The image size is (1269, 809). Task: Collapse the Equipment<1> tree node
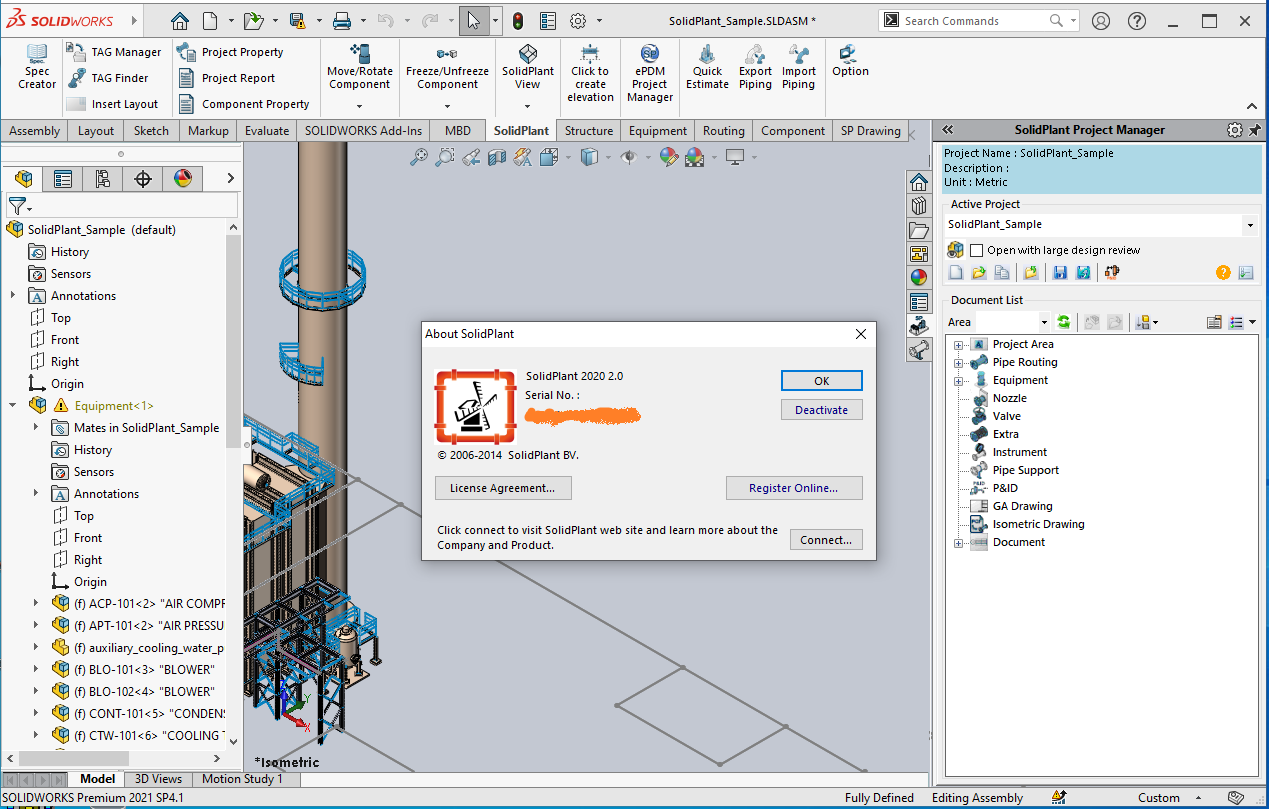13,405
